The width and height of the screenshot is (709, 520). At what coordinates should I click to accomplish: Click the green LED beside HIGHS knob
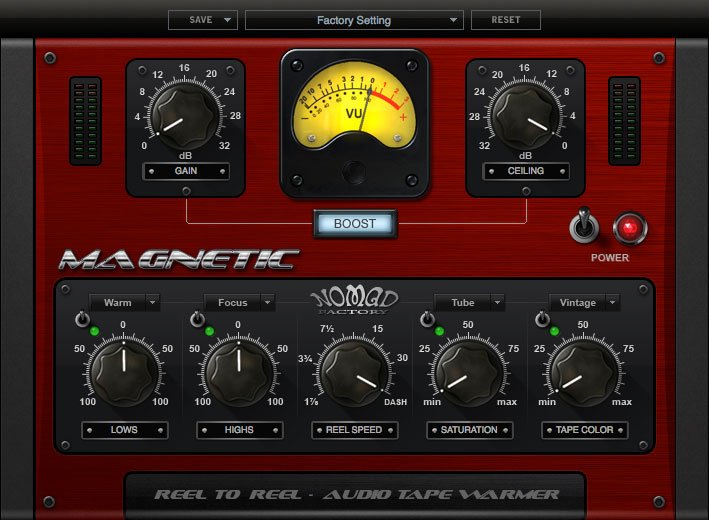coord(209,331)
